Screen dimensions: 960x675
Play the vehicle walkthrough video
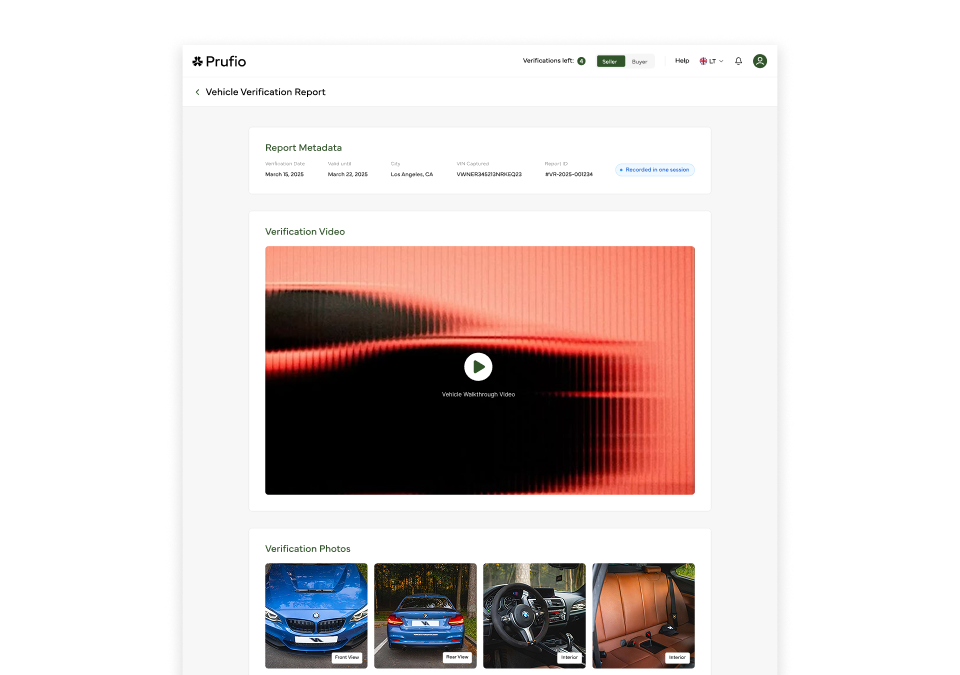478,367
